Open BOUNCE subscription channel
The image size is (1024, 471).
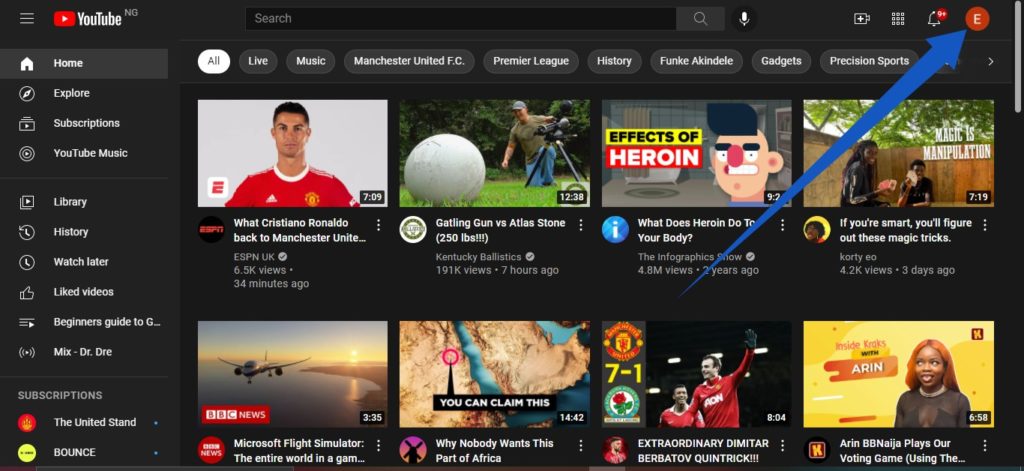(x=84, y=453)
